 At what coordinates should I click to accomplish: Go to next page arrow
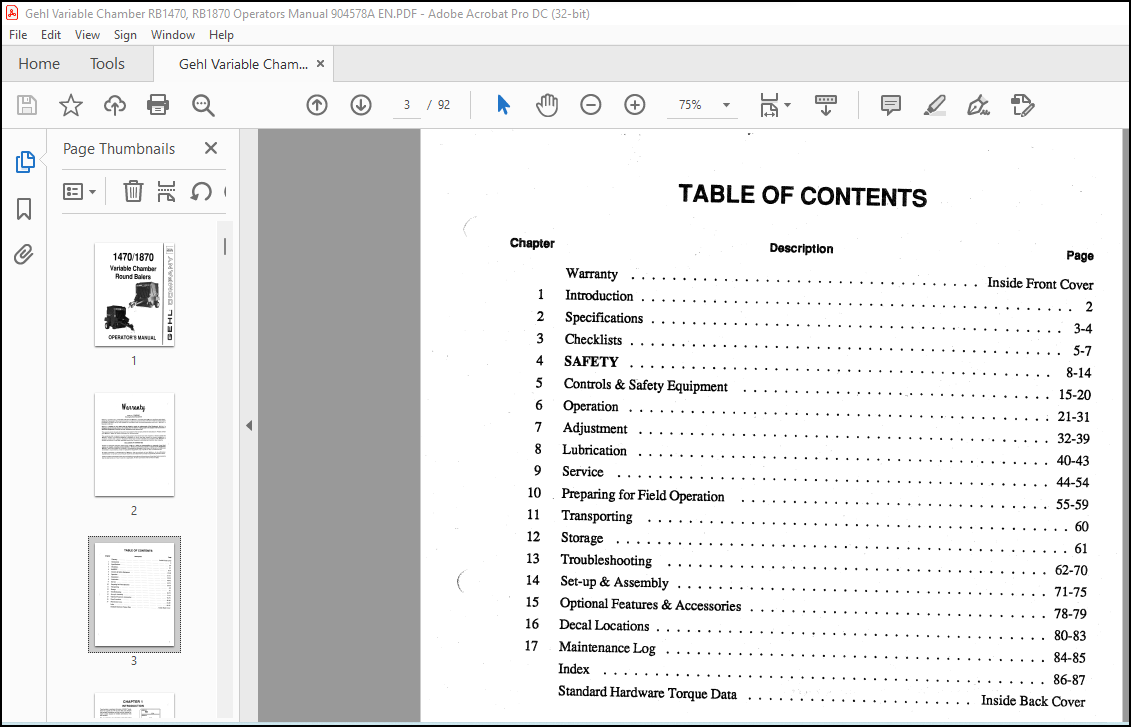[x=361, y=105]
